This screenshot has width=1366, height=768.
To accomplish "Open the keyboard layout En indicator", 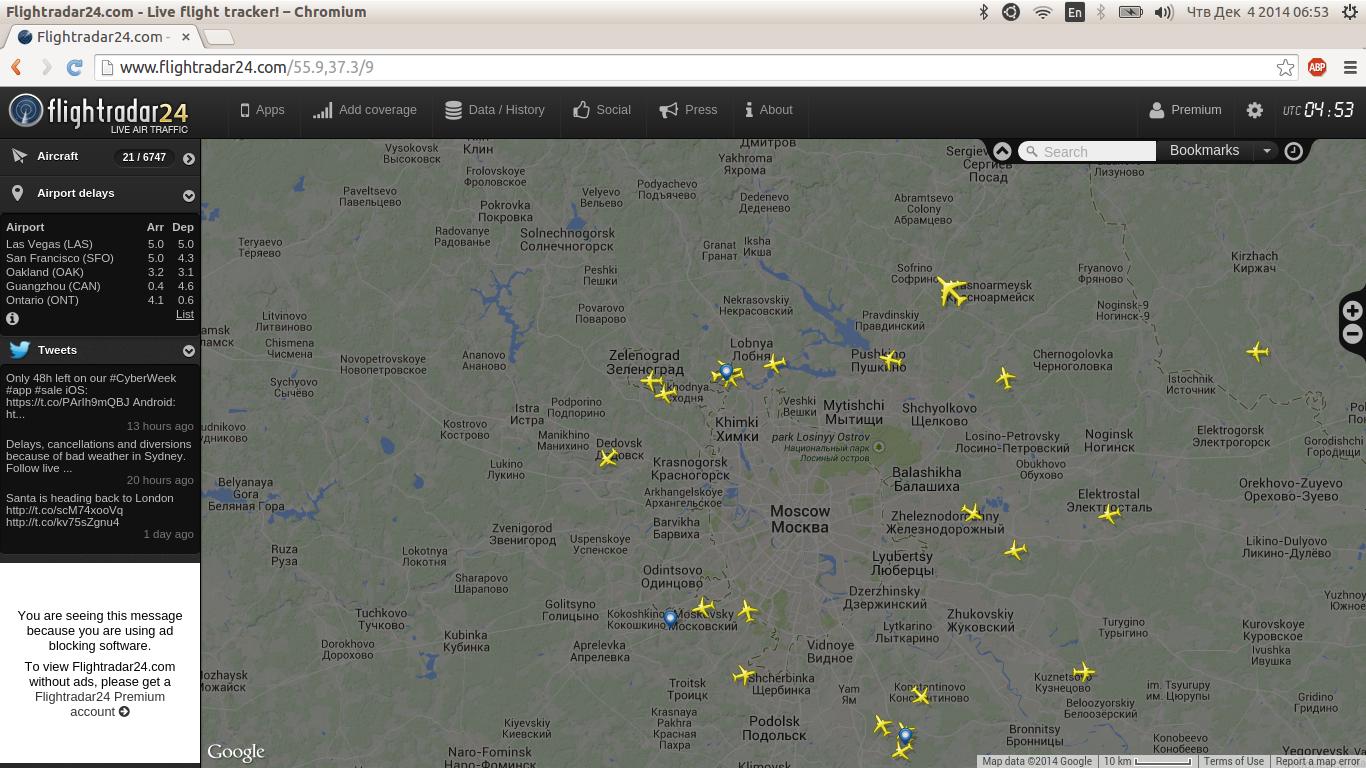I will [x=1074, y=12].
